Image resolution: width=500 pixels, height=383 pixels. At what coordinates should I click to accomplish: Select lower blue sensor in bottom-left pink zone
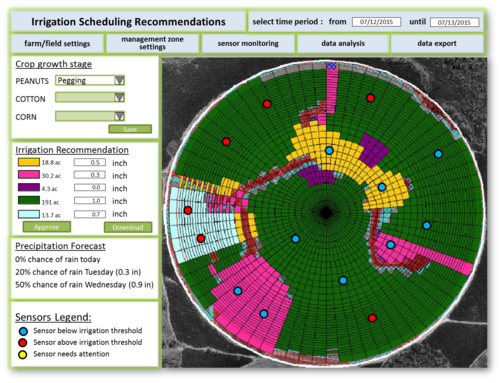pyautogui.click(x=264, y=314)
